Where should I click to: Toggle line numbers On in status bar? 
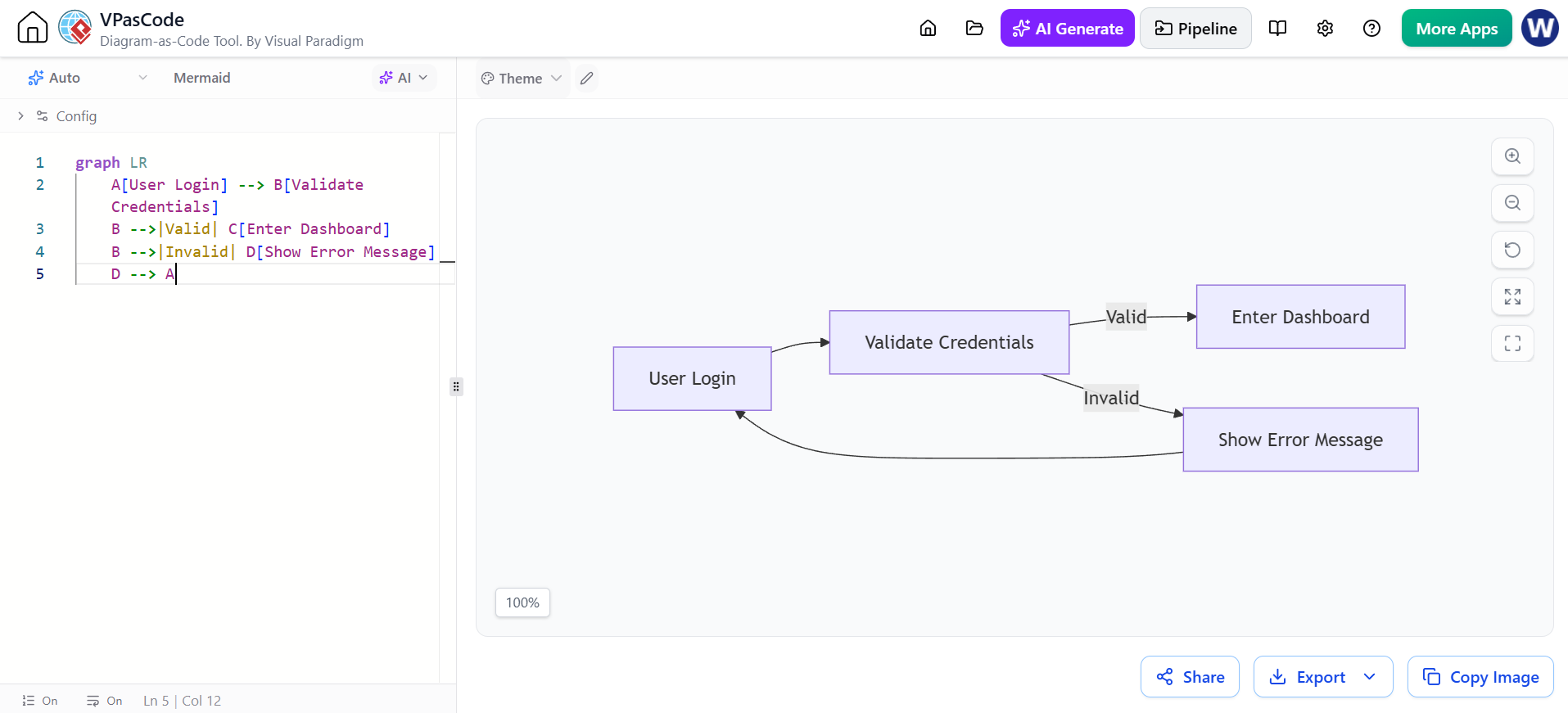(x=40, y=701)
